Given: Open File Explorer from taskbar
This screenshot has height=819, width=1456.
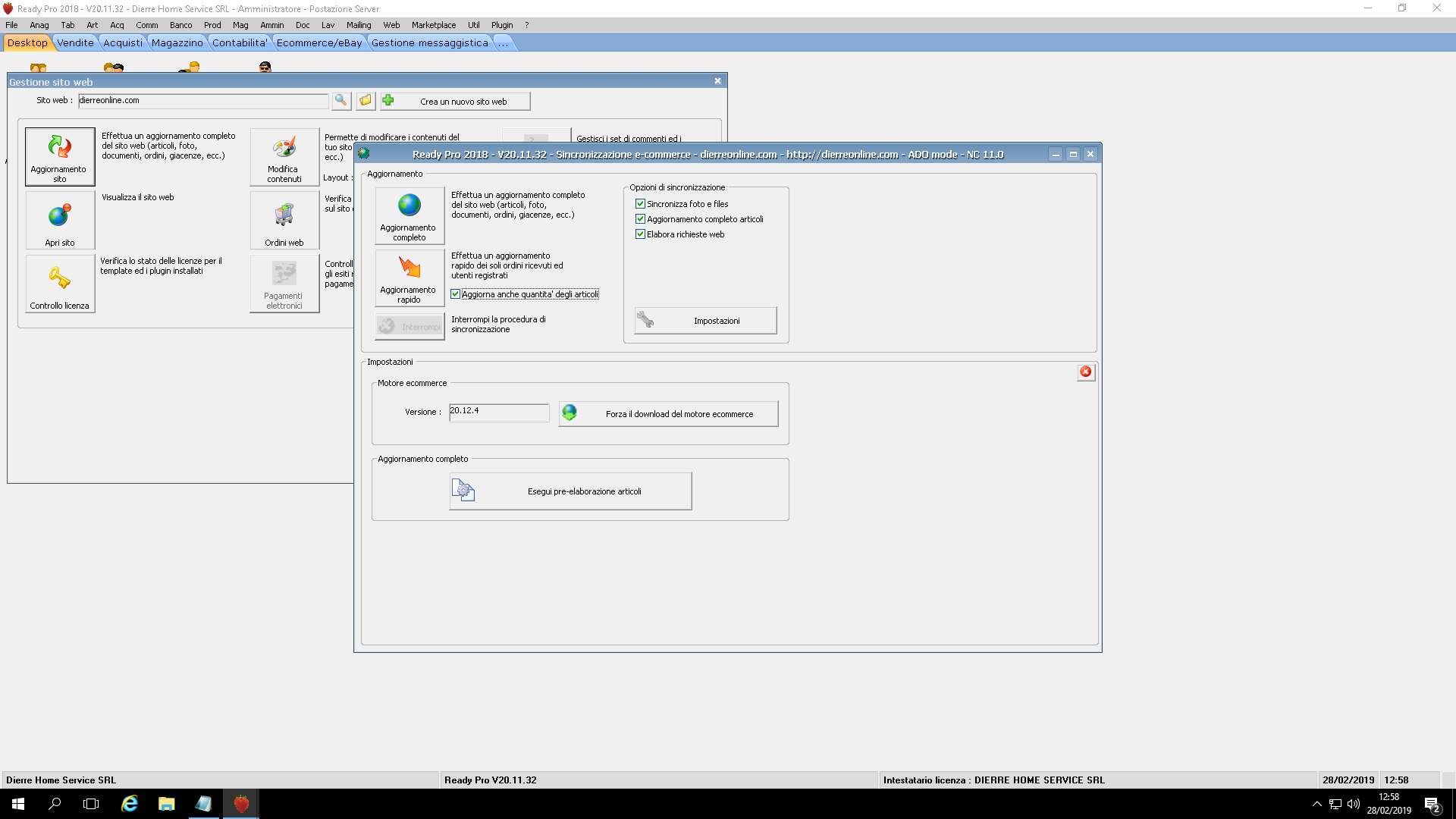Looking at the screenshot, I should click(166, 804).
